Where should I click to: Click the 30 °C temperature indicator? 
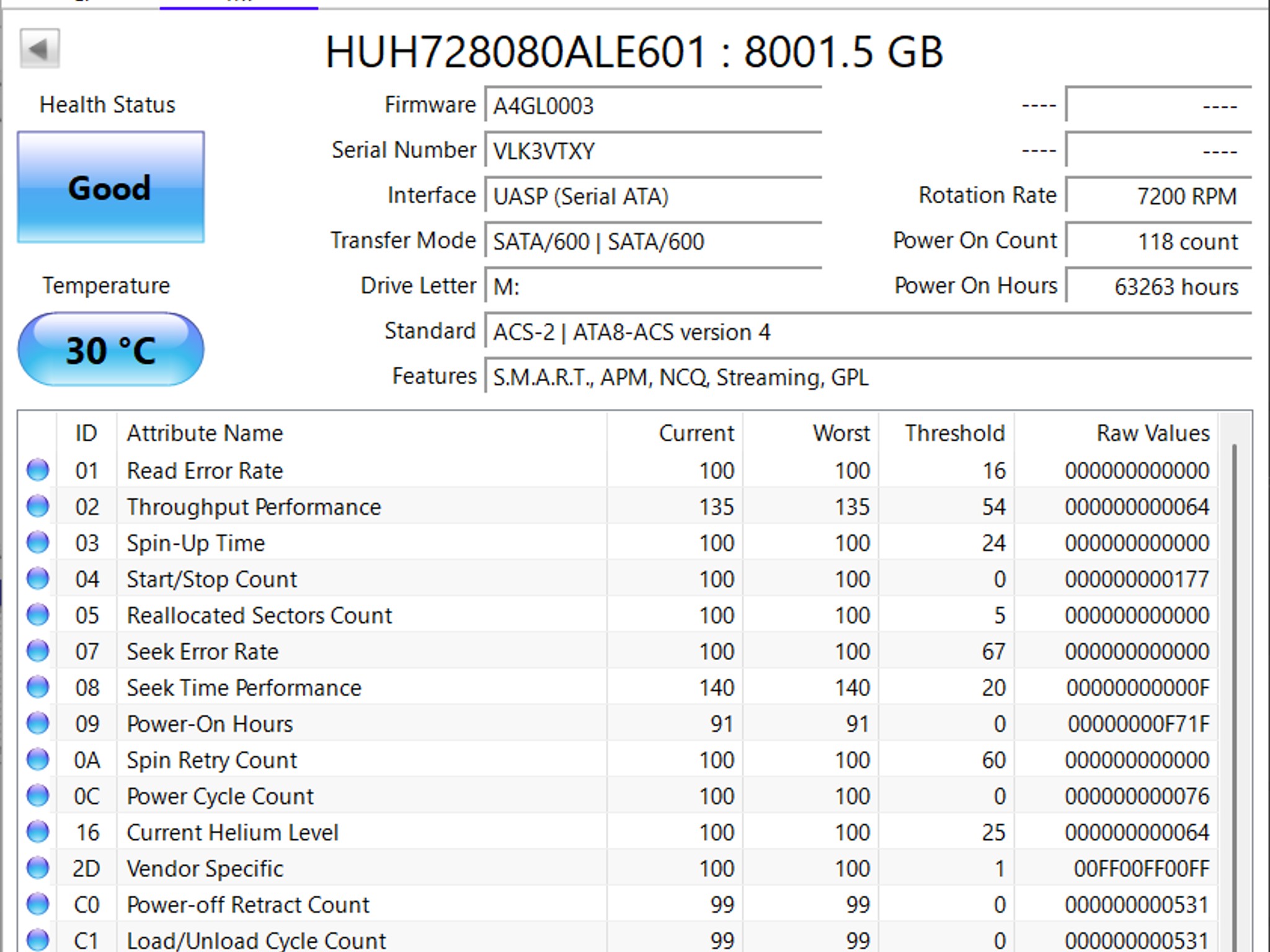click(x=111, y=350)
